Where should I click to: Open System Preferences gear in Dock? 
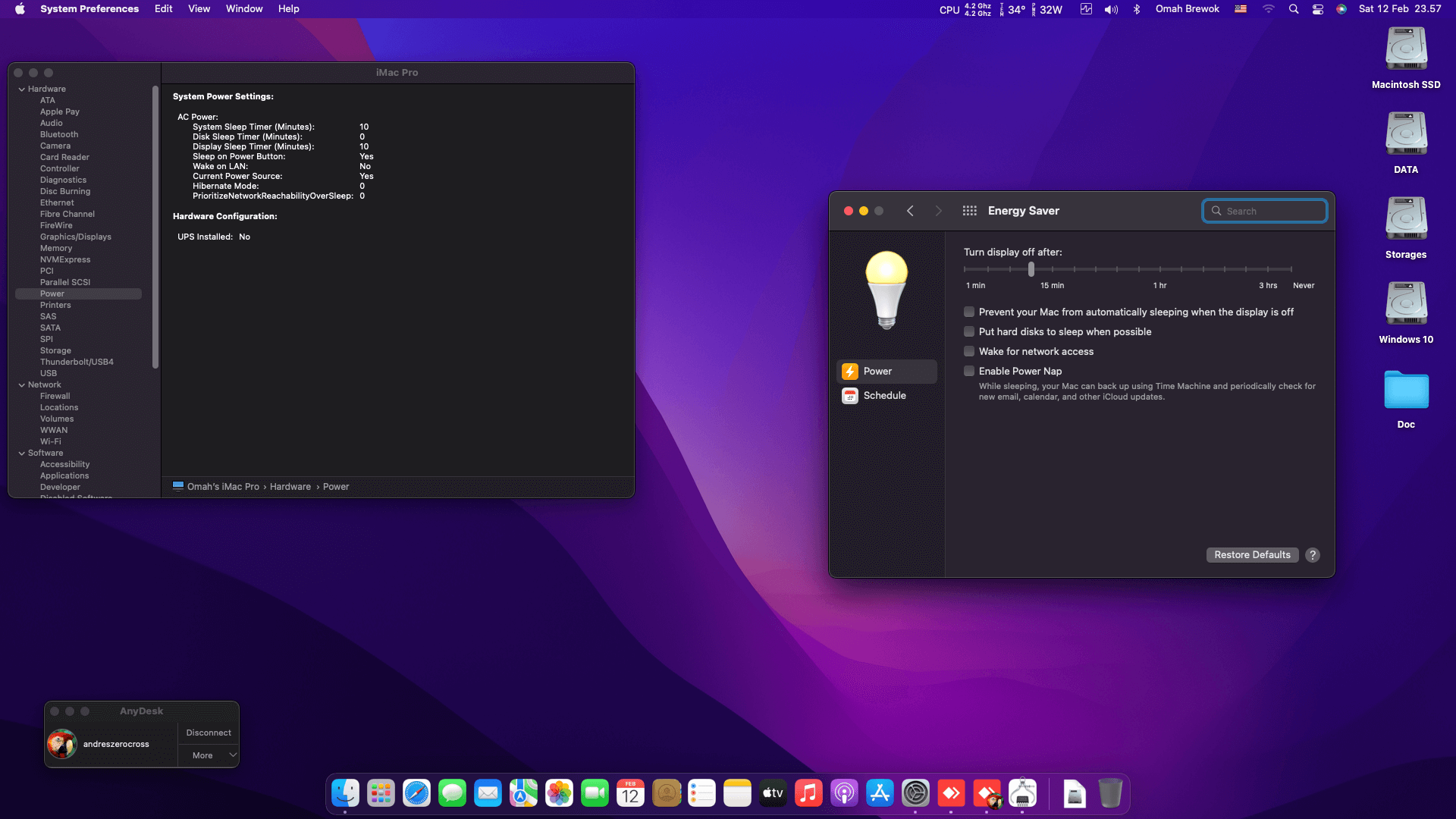click(916, 793)
